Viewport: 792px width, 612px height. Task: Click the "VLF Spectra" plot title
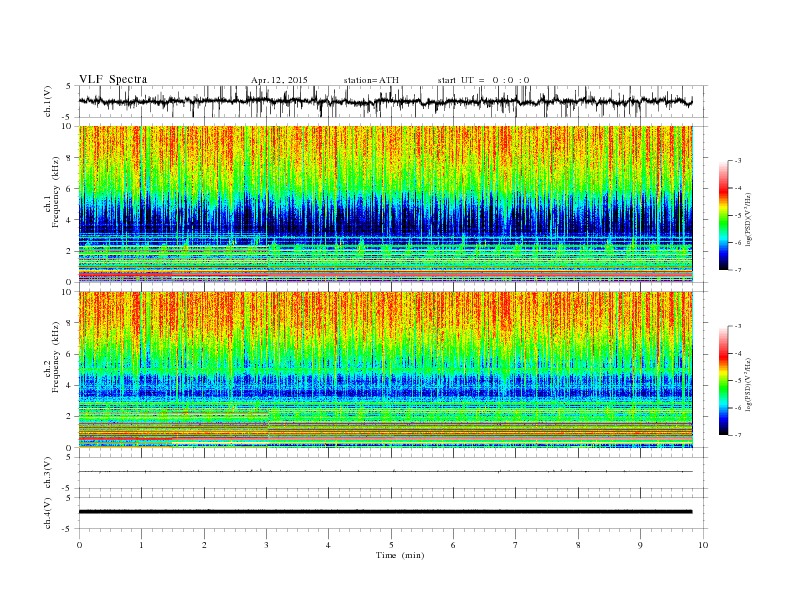[x=113, y=79]
